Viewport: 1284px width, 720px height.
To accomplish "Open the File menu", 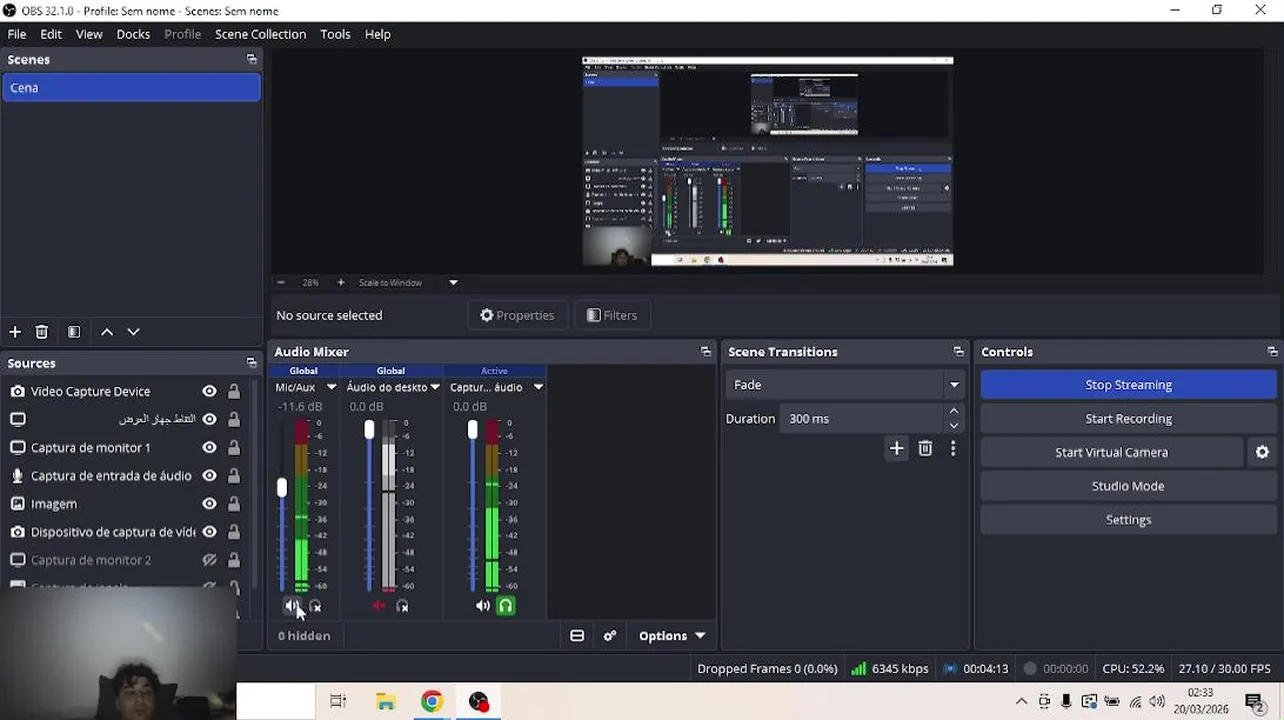I will [17, 34].
